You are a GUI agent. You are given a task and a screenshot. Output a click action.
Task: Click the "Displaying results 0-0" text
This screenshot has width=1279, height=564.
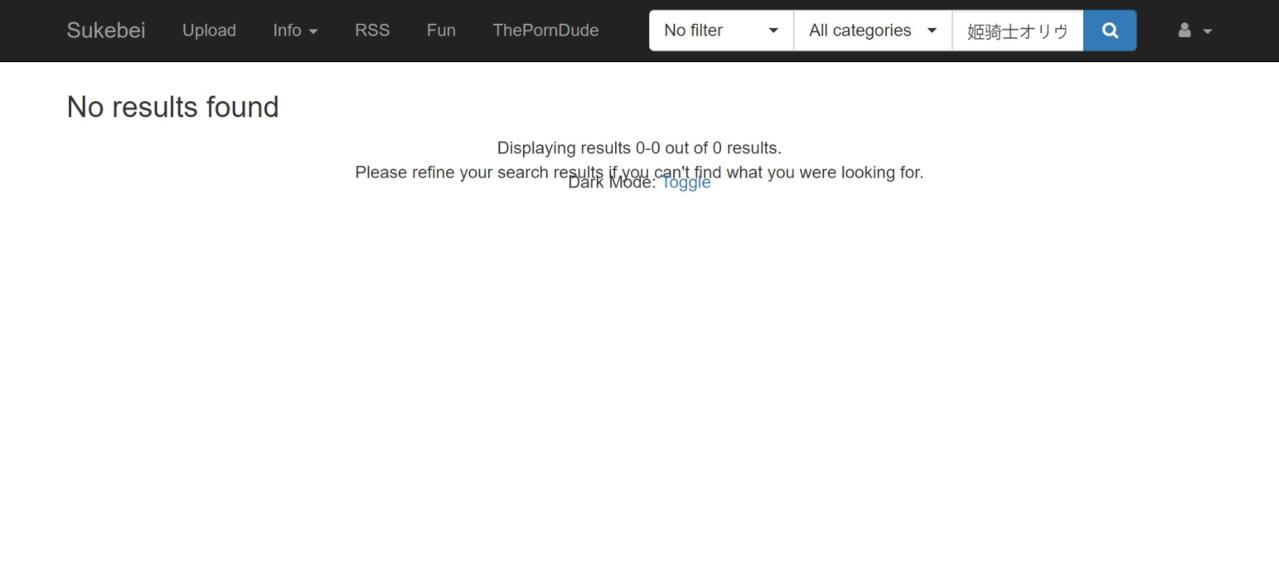639,148
